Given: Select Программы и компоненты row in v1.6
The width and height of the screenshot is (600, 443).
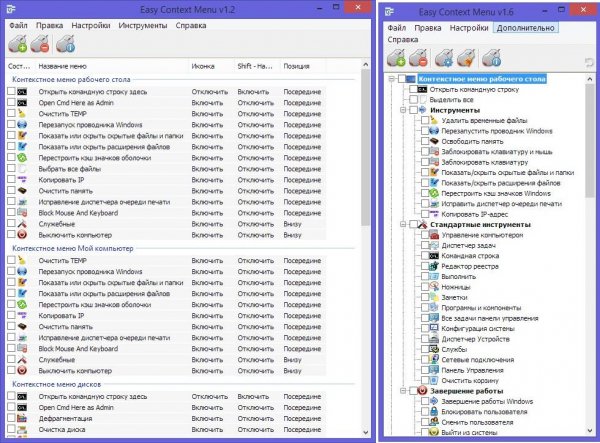Looking at the screenshot, I should (x=481, y=308).
